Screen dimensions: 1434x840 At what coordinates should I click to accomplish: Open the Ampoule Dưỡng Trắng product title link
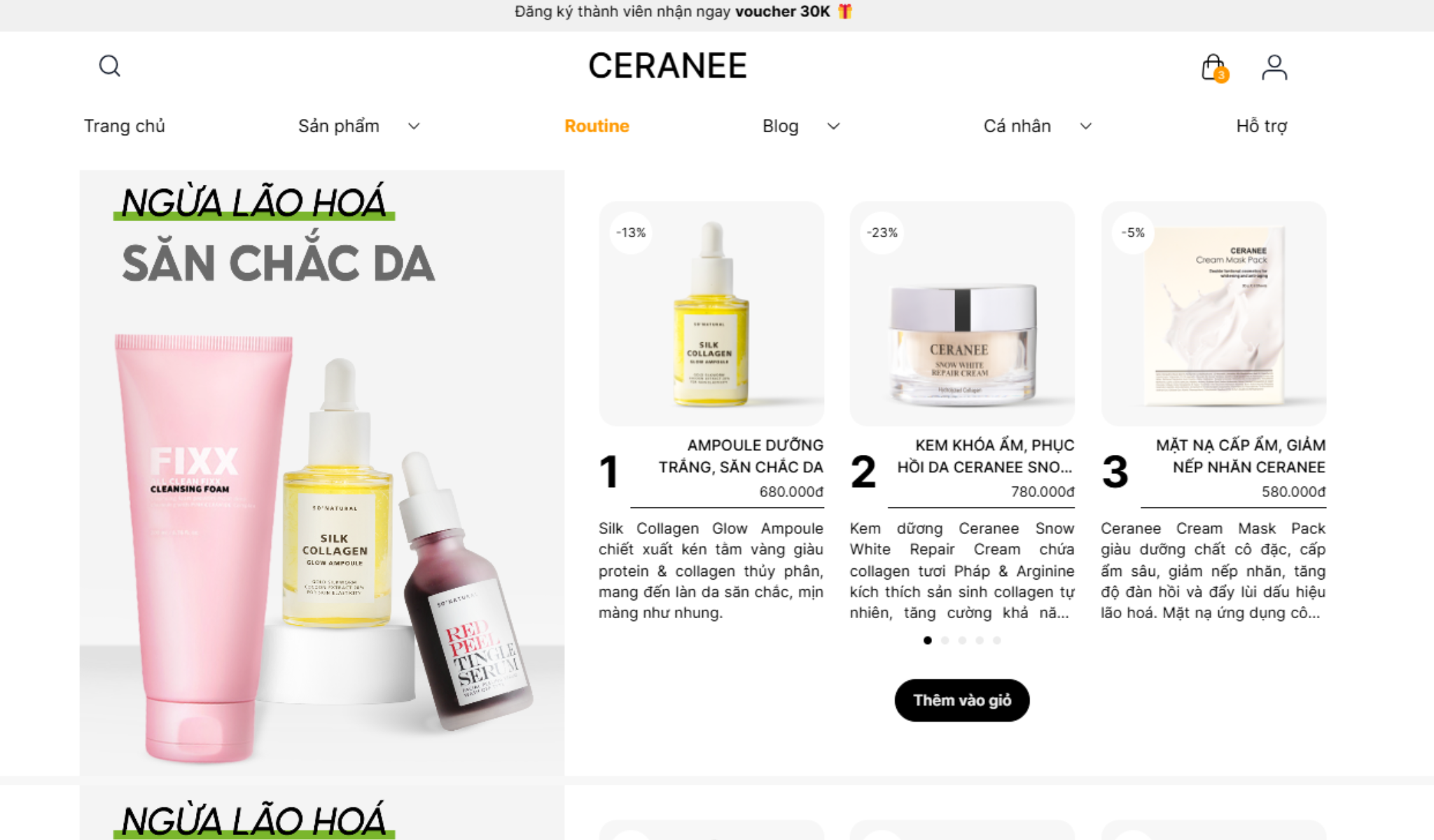[x=741, y=456]
